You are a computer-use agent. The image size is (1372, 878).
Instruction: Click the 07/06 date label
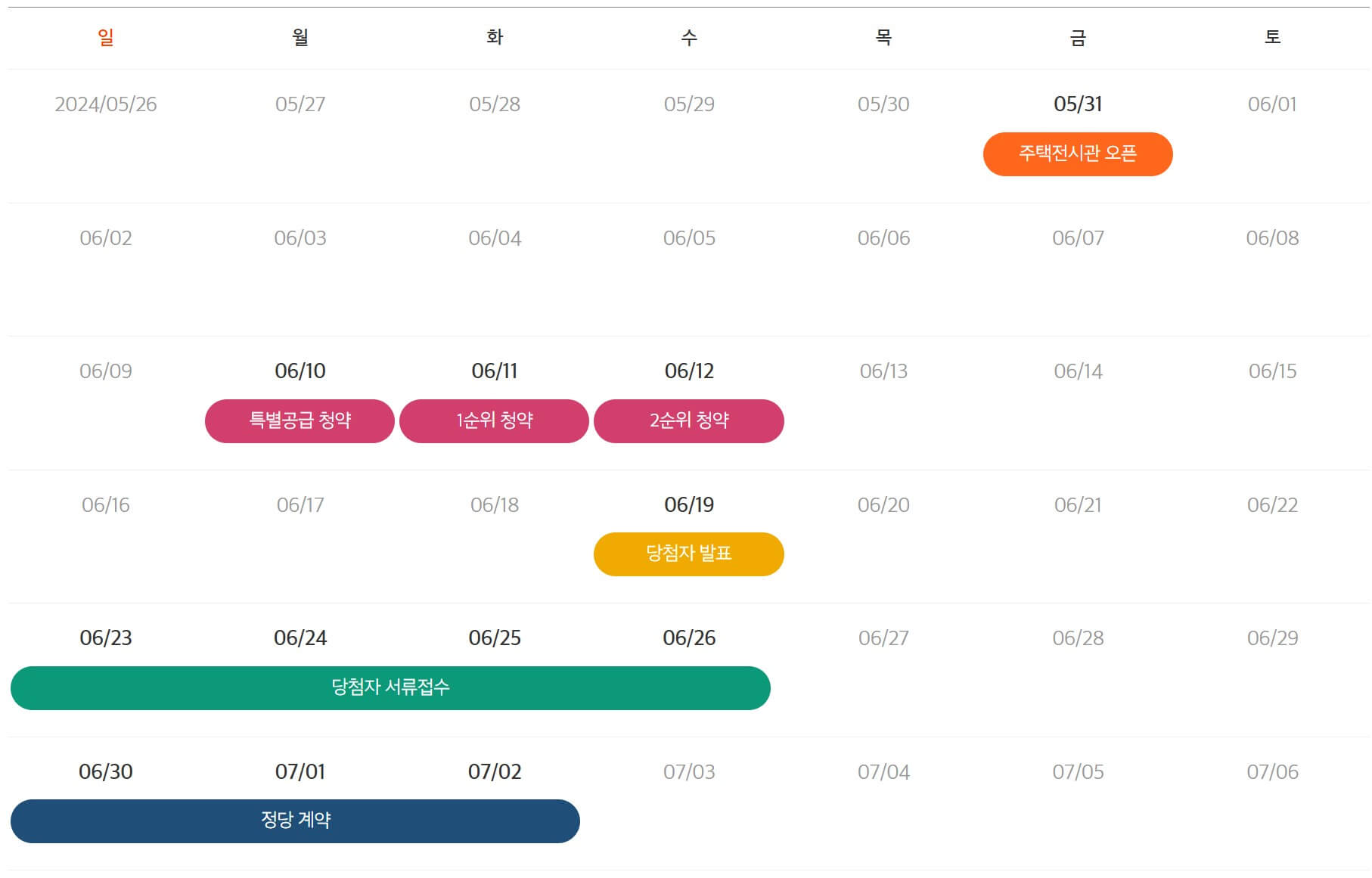coord(1272,771)
